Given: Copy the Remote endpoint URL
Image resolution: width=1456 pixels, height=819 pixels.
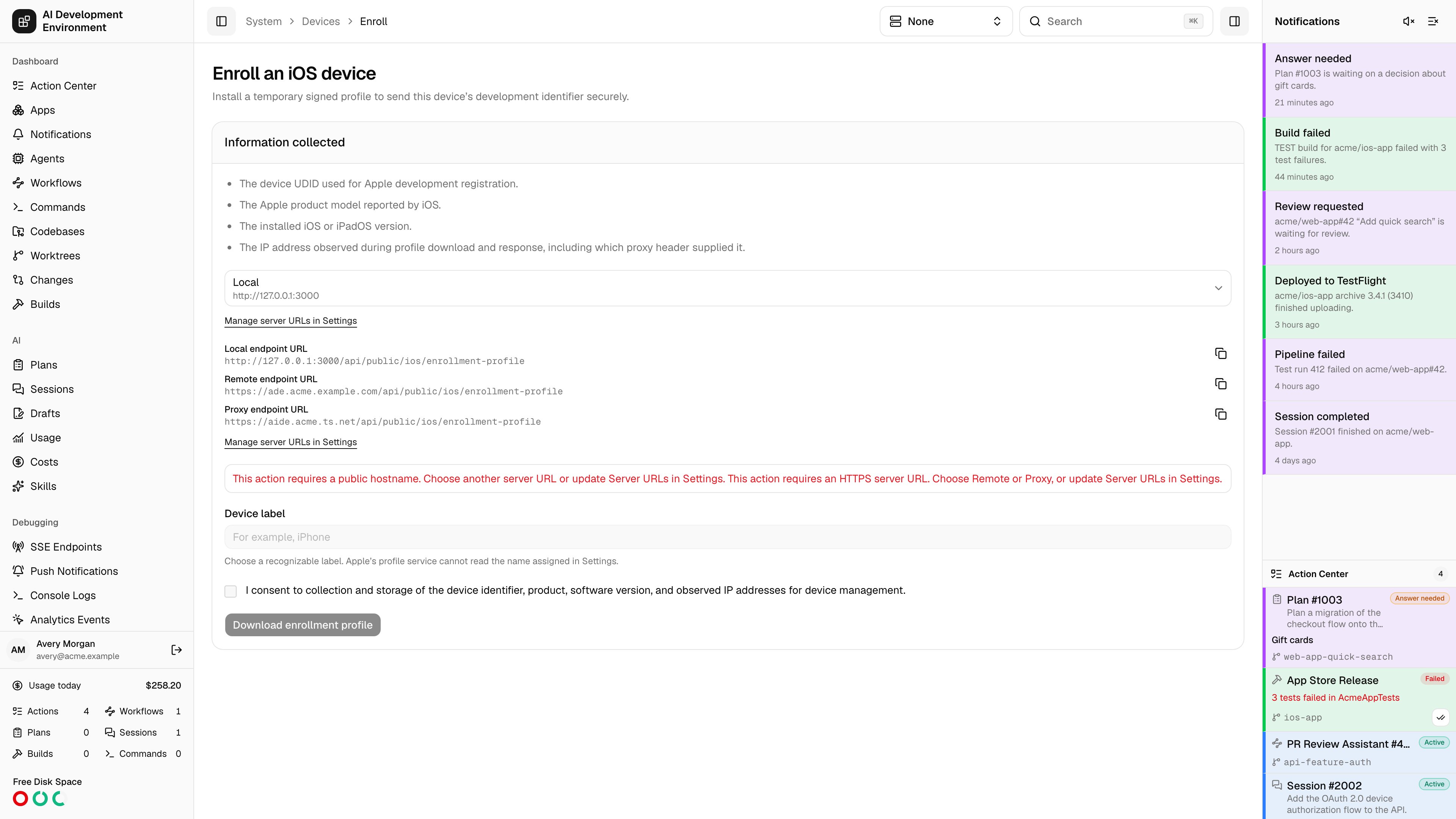Looking at the screenshot, I should coord(1220,384).
